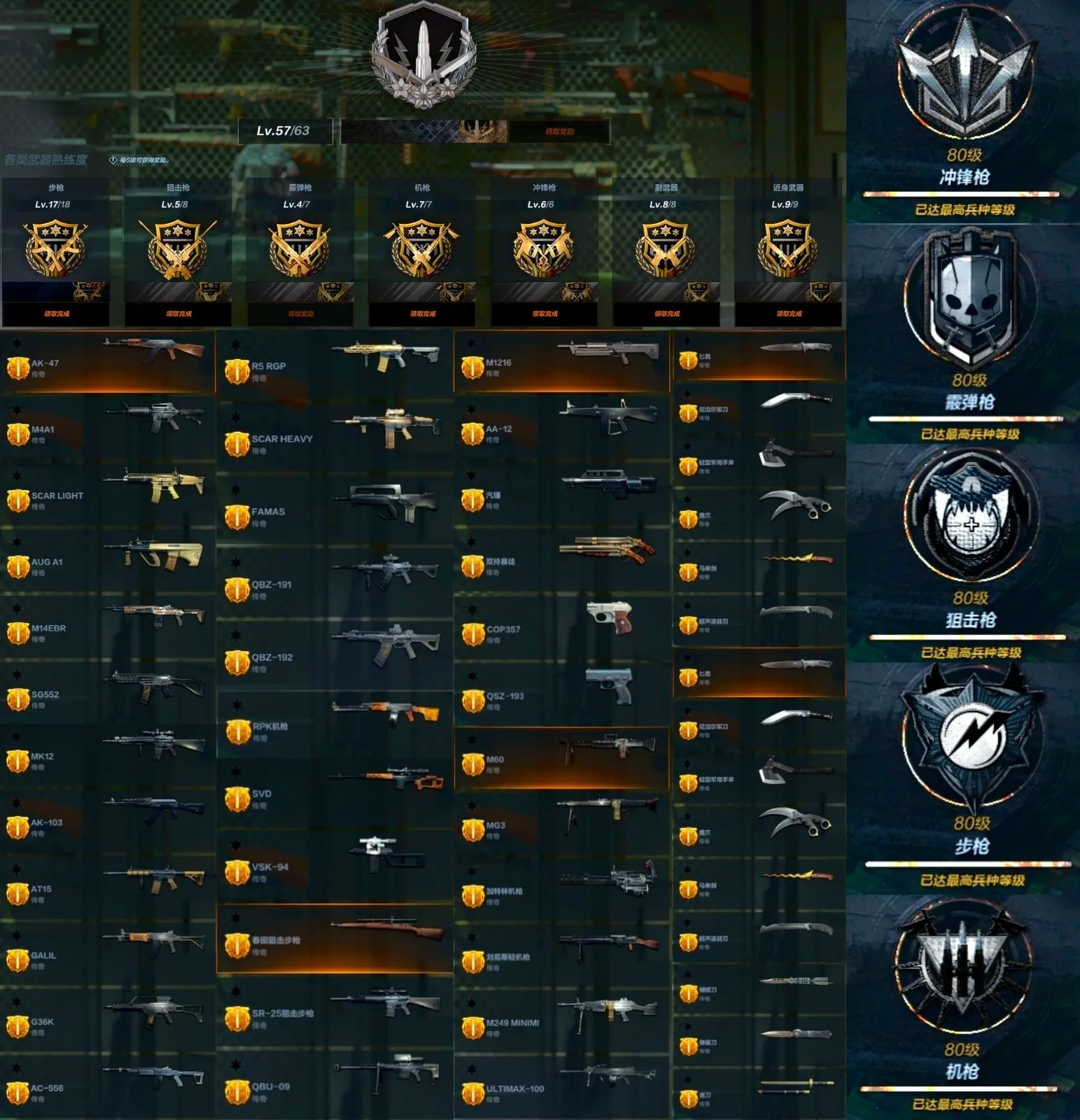The width and height of the screenshot is (1080, 1120).
Task: Select the ULTIMAX-100 weapon entry
Action: (562, 1088)
